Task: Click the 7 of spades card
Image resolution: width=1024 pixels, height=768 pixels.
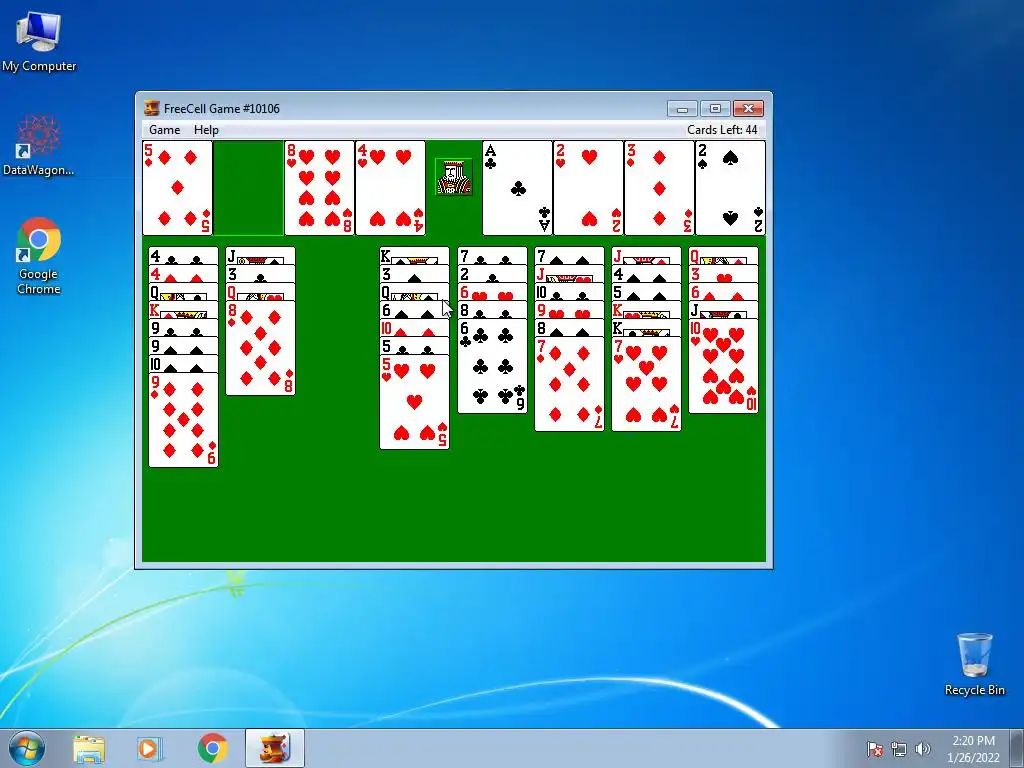Action: point(569,255)
